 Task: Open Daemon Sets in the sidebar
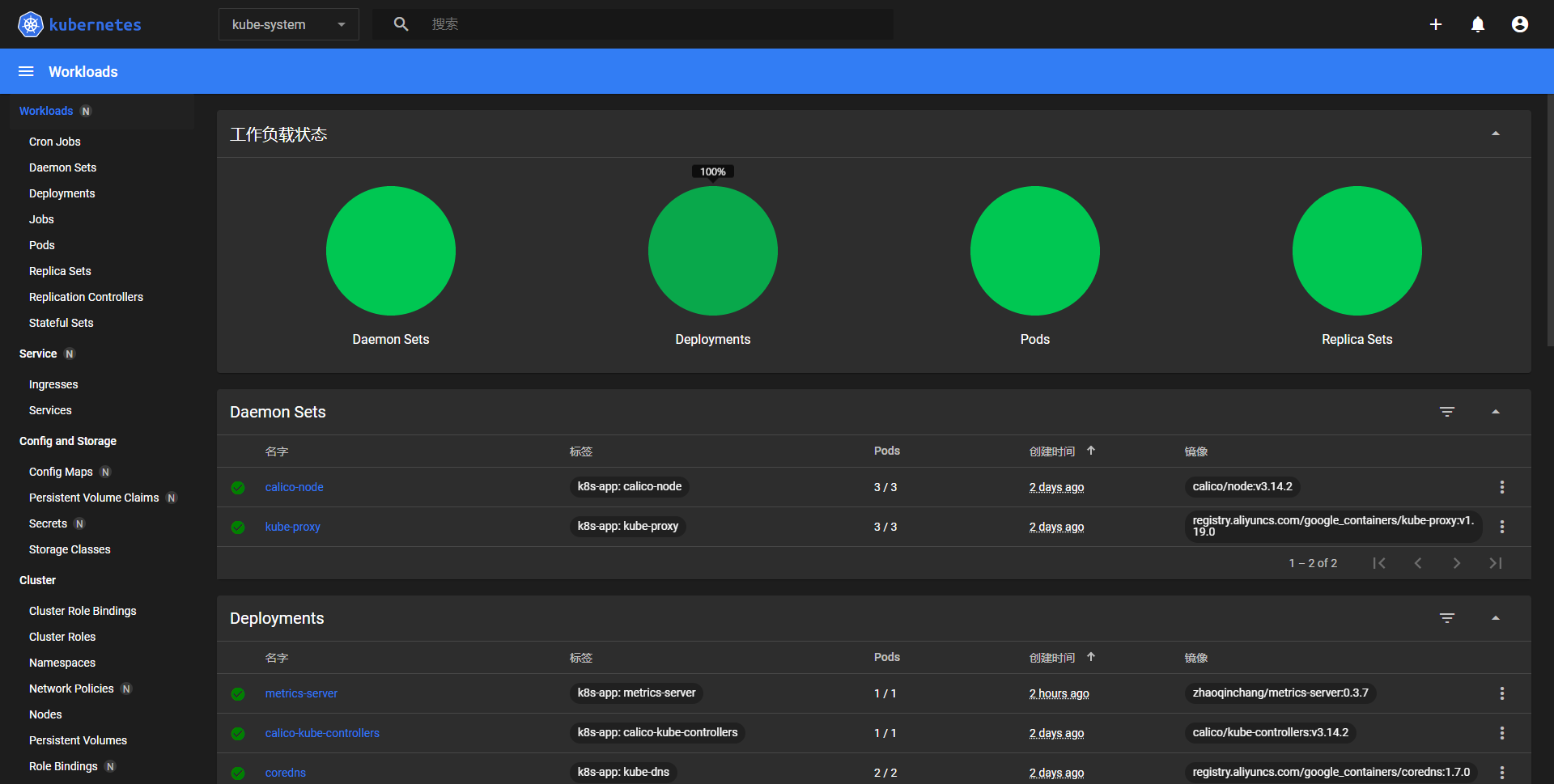pyautogui.click(x=62, y=167)
